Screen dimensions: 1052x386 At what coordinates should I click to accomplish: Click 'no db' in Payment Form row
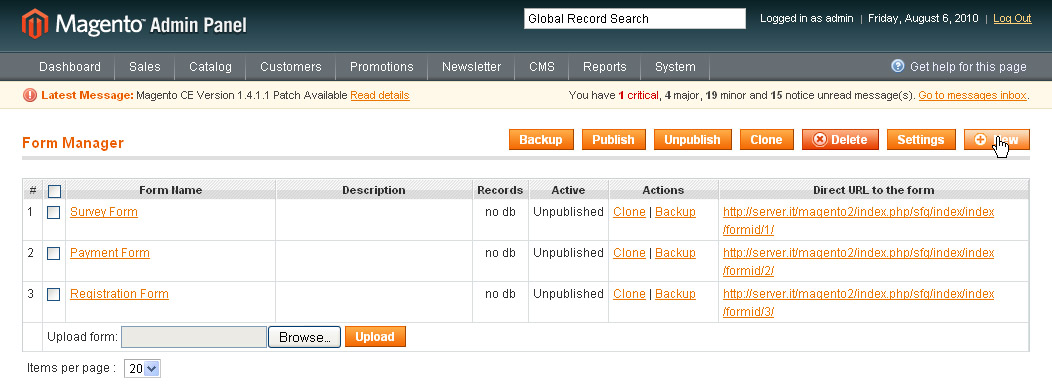coord(501,252)
